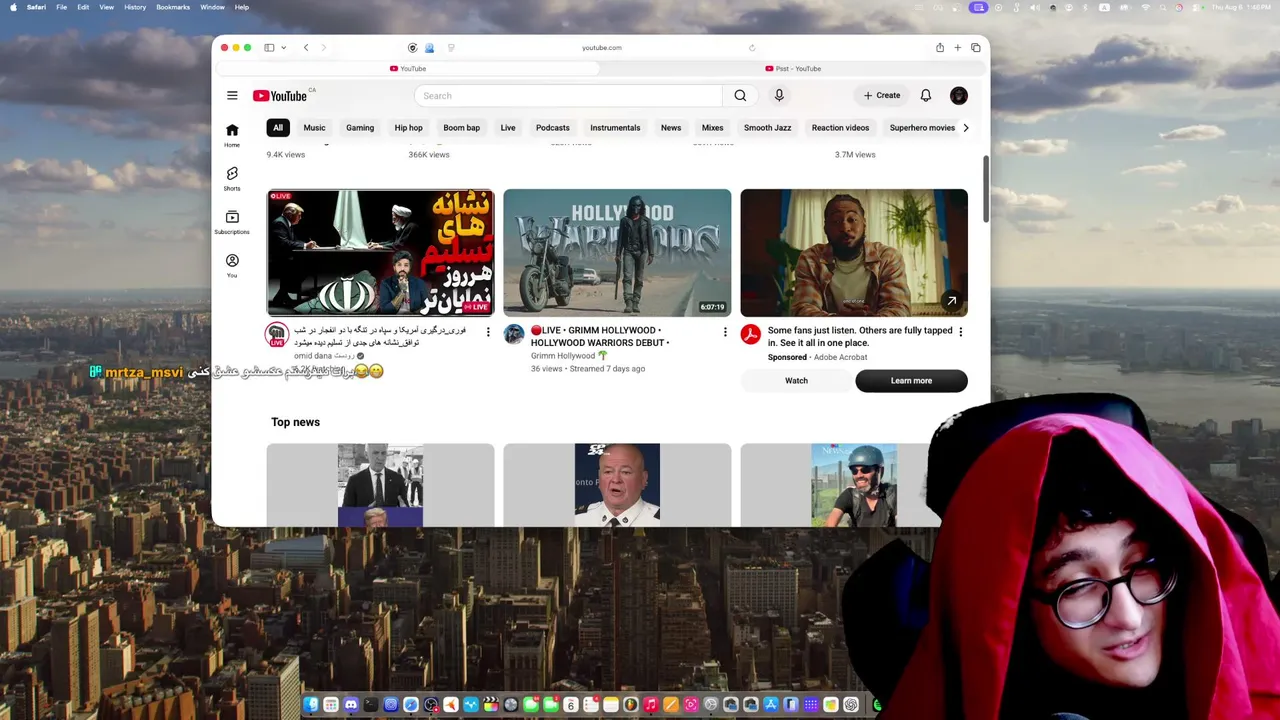
Task: Open the Bookmarks menu
Action: pos(173,7)
